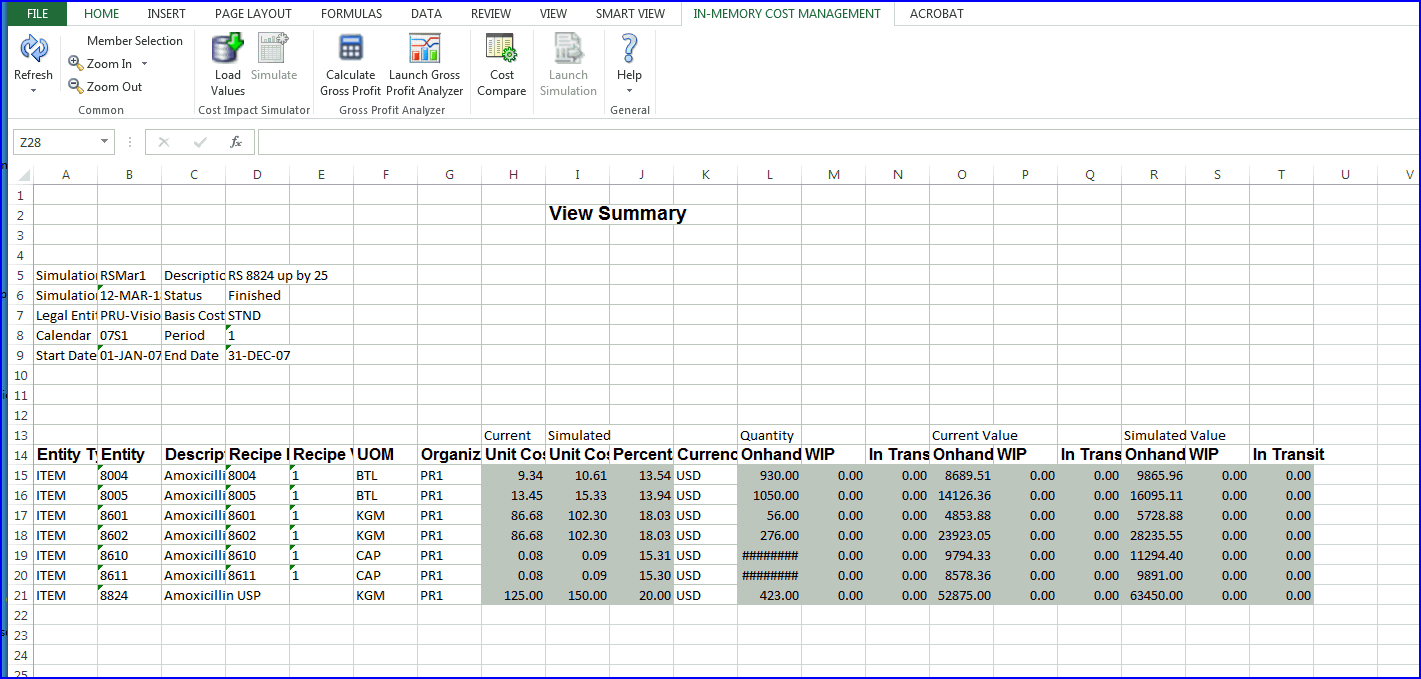The width and height of the screenshot is (1421, 679).
Task: Select column header L
Action: 769,175
